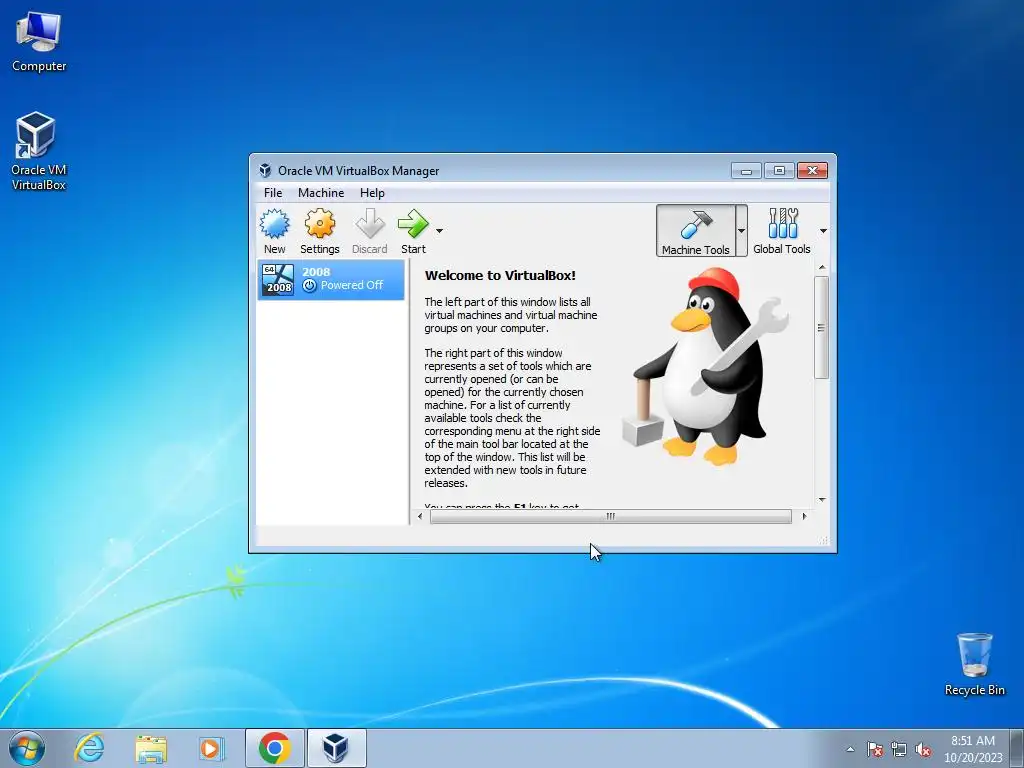Click the network tray icon
Viewport: 1024px width, 768px height.
click(899, 749)
